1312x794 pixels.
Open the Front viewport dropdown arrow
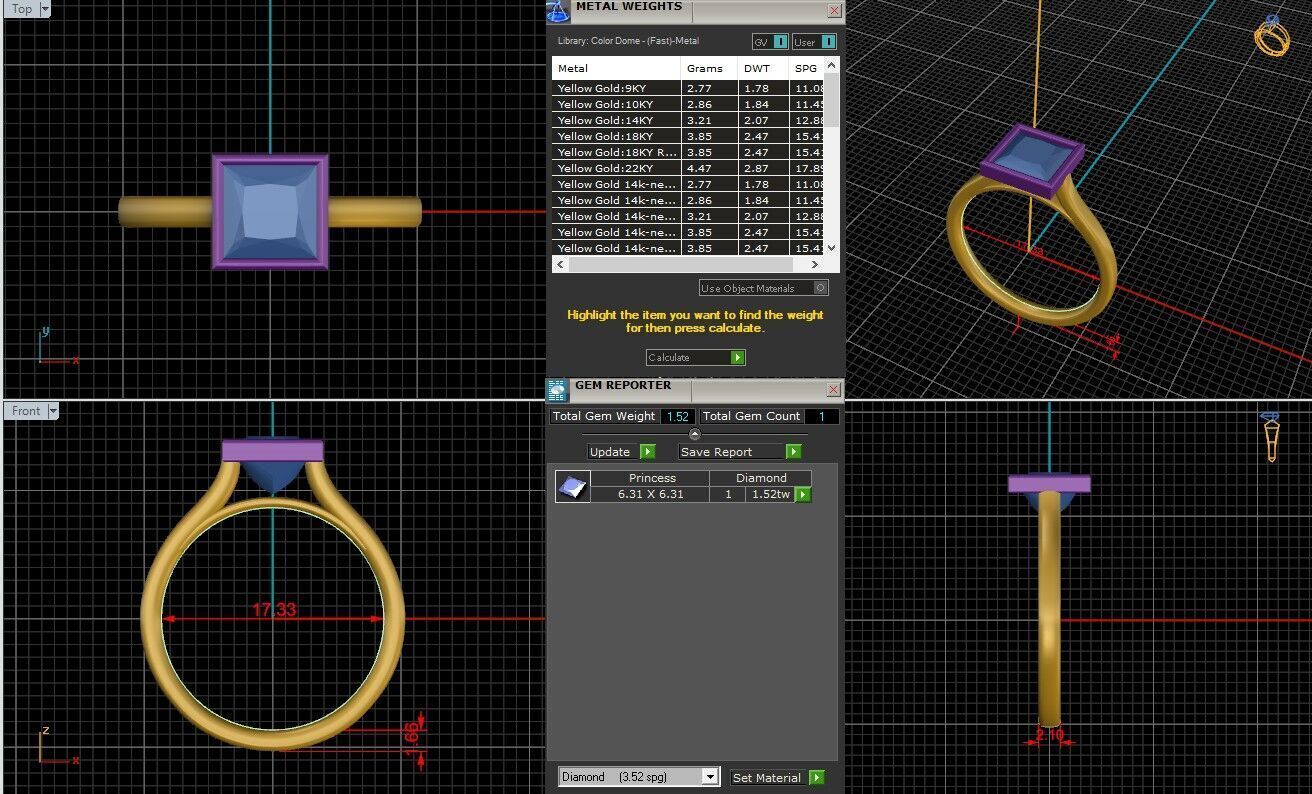pos(52,411)
